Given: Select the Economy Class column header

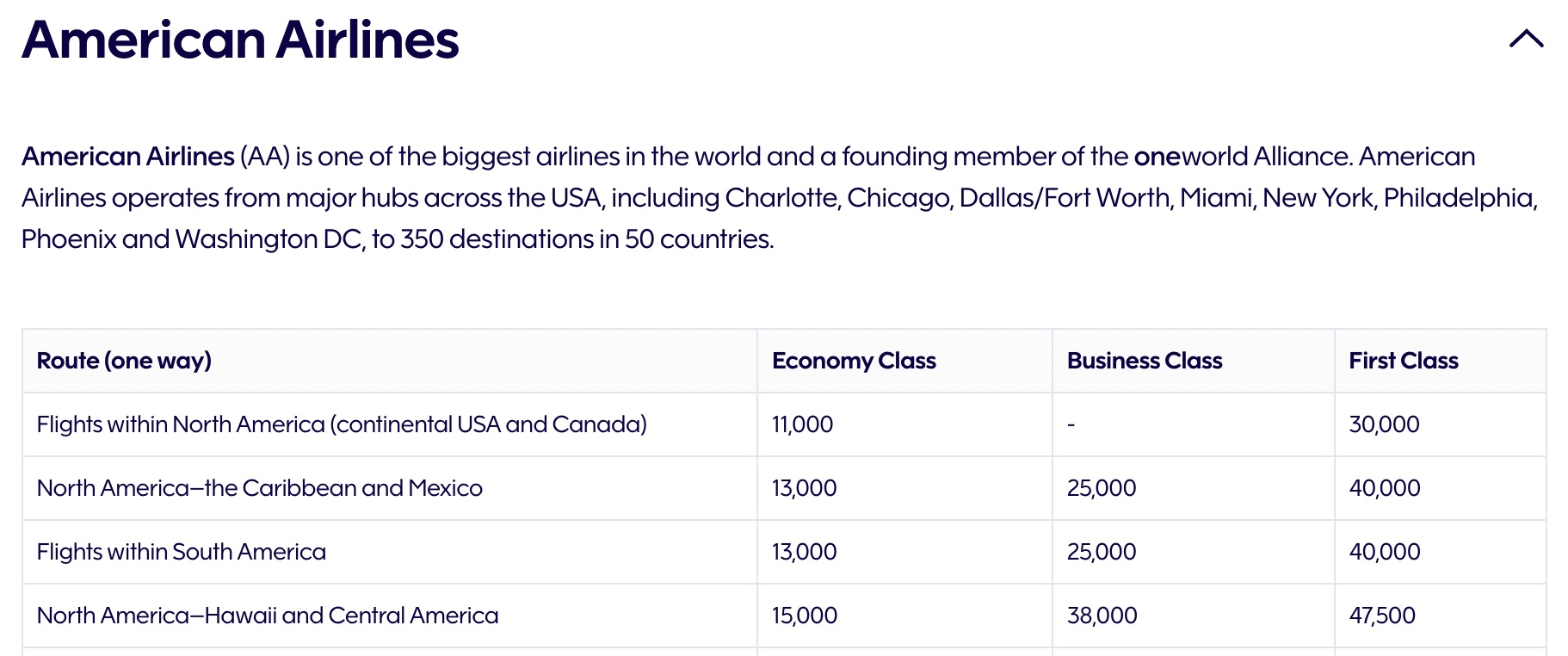Looking at the screenshot, I should click(x=854, y=361).
